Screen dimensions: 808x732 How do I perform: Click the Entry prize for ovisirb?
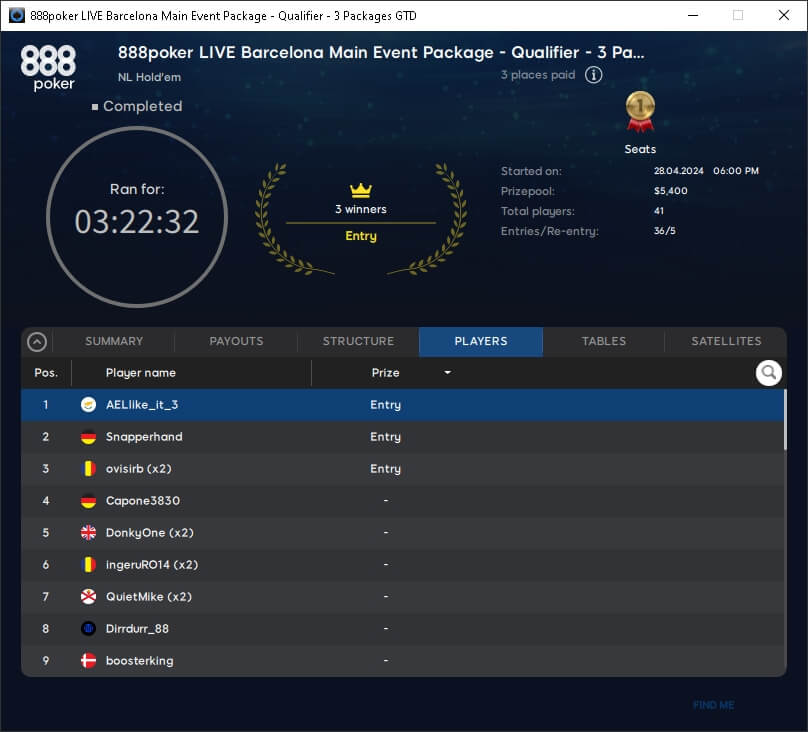[385, 469]
